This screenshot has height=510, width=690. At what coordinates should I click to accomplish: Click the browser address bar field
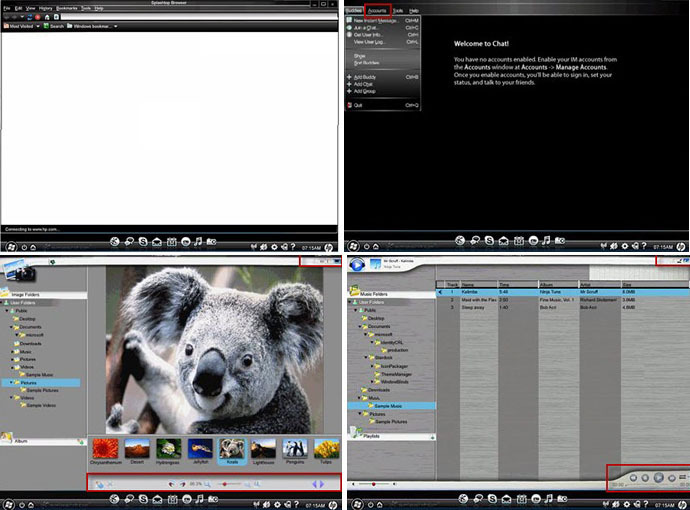[199, 17]
